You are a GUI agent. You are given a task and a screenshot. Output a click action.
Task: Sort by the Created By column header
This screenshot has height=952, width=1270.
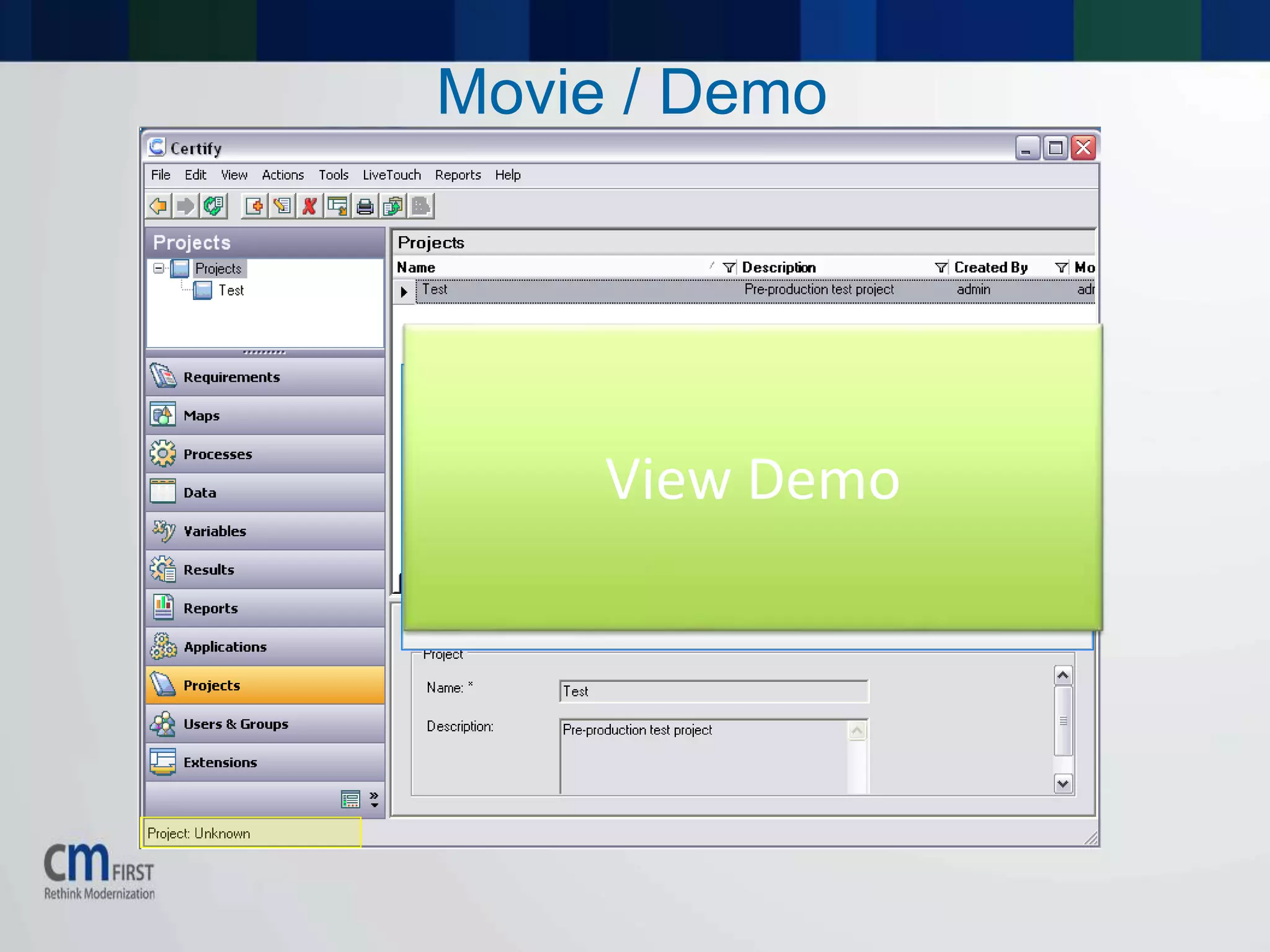tap(991, 267)
